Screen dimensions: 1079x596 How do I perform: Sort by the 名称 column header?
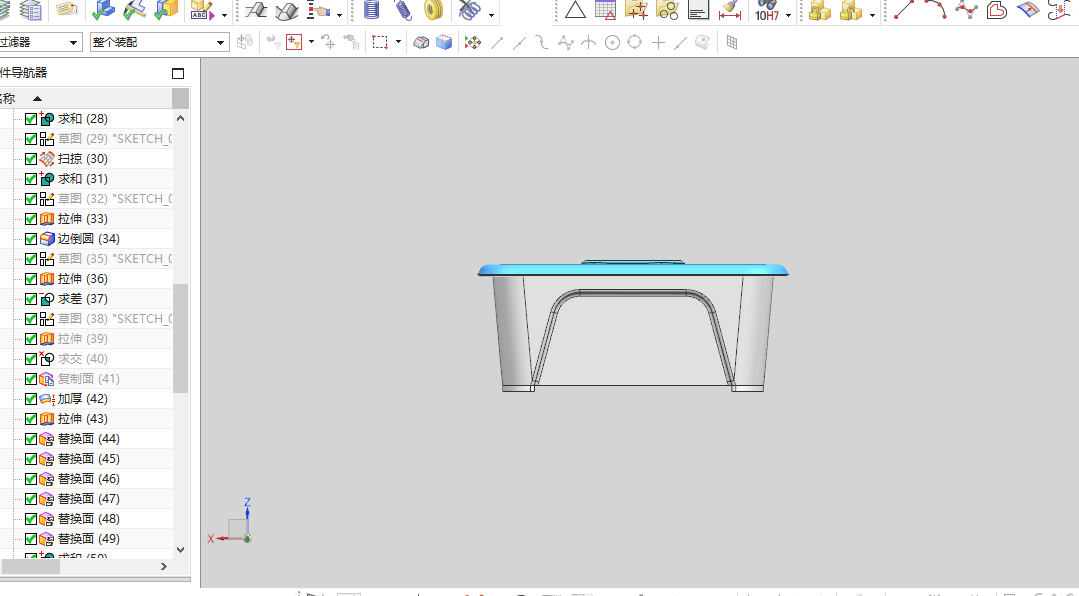click(x=85, y=98)
